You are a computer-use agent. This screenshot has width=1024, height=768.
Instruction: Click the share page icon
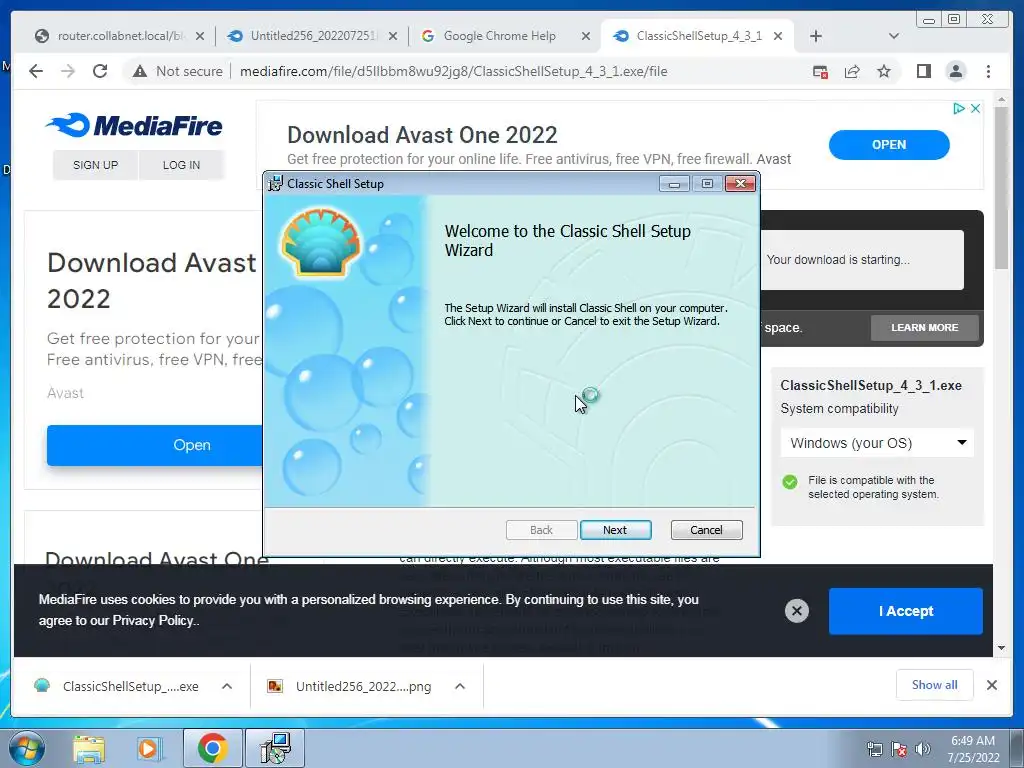click(x=852, y=71)
